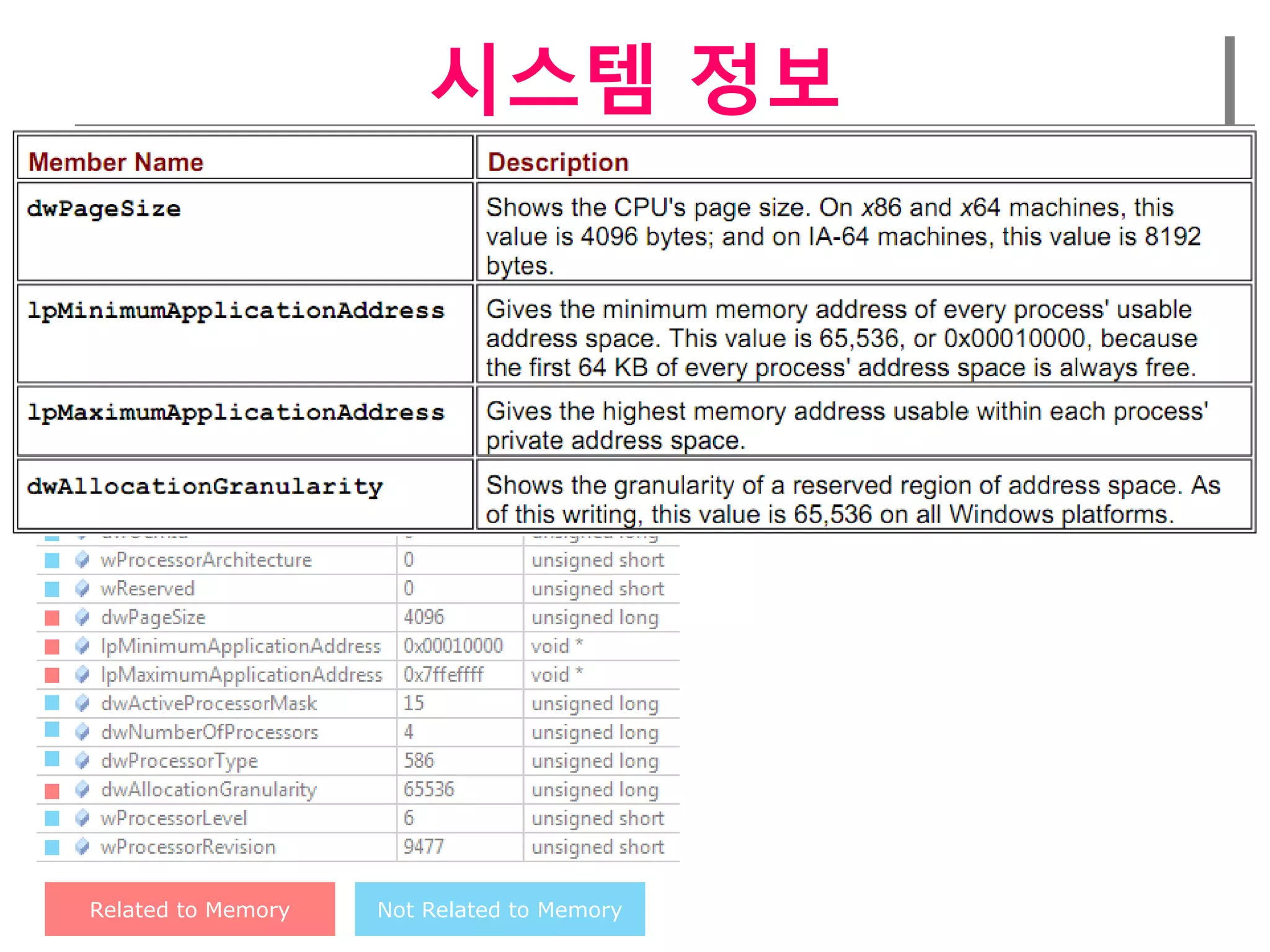The height and width of the screenshot is (952, 1270).
Task: Select dwAllocationGranularity in the watch list
Action: pos(209,790)
